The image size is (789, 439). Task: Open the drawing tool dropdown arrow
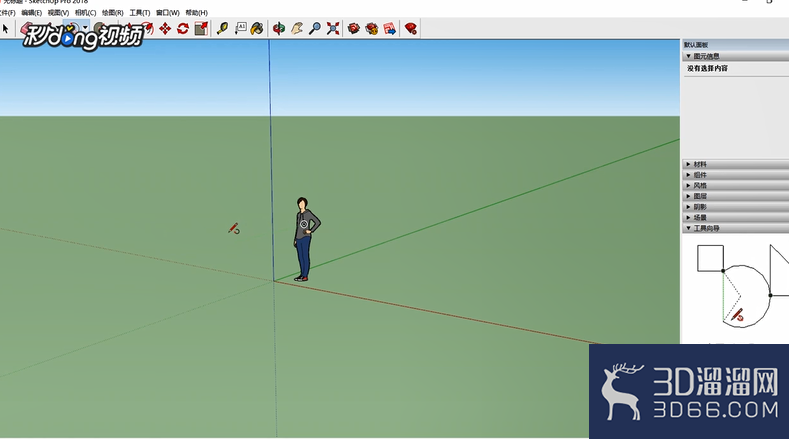click(85, 28)
